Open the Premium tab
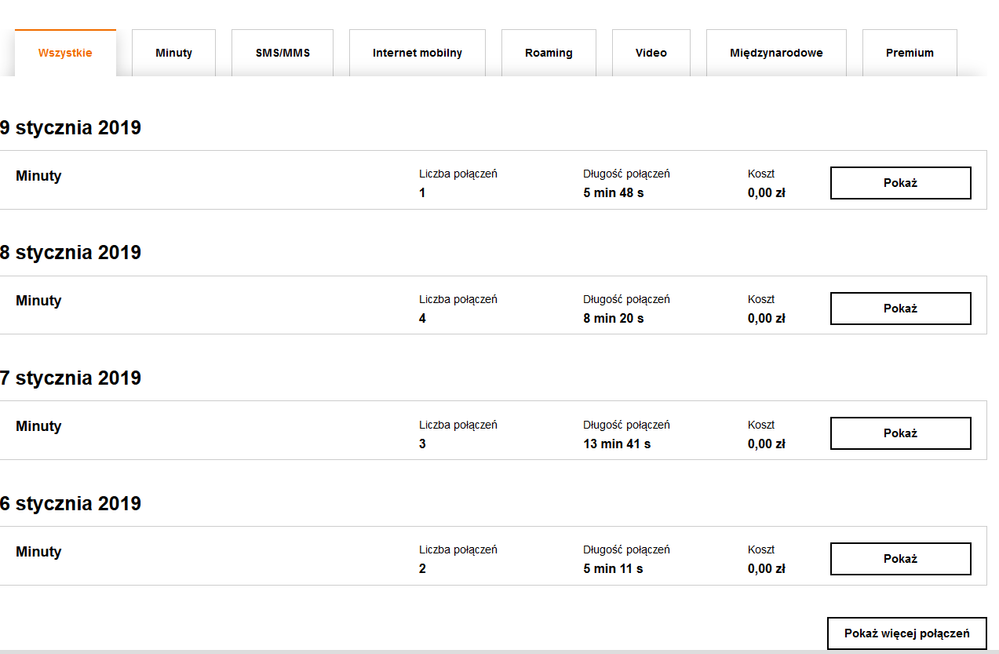 pos(909,53)
